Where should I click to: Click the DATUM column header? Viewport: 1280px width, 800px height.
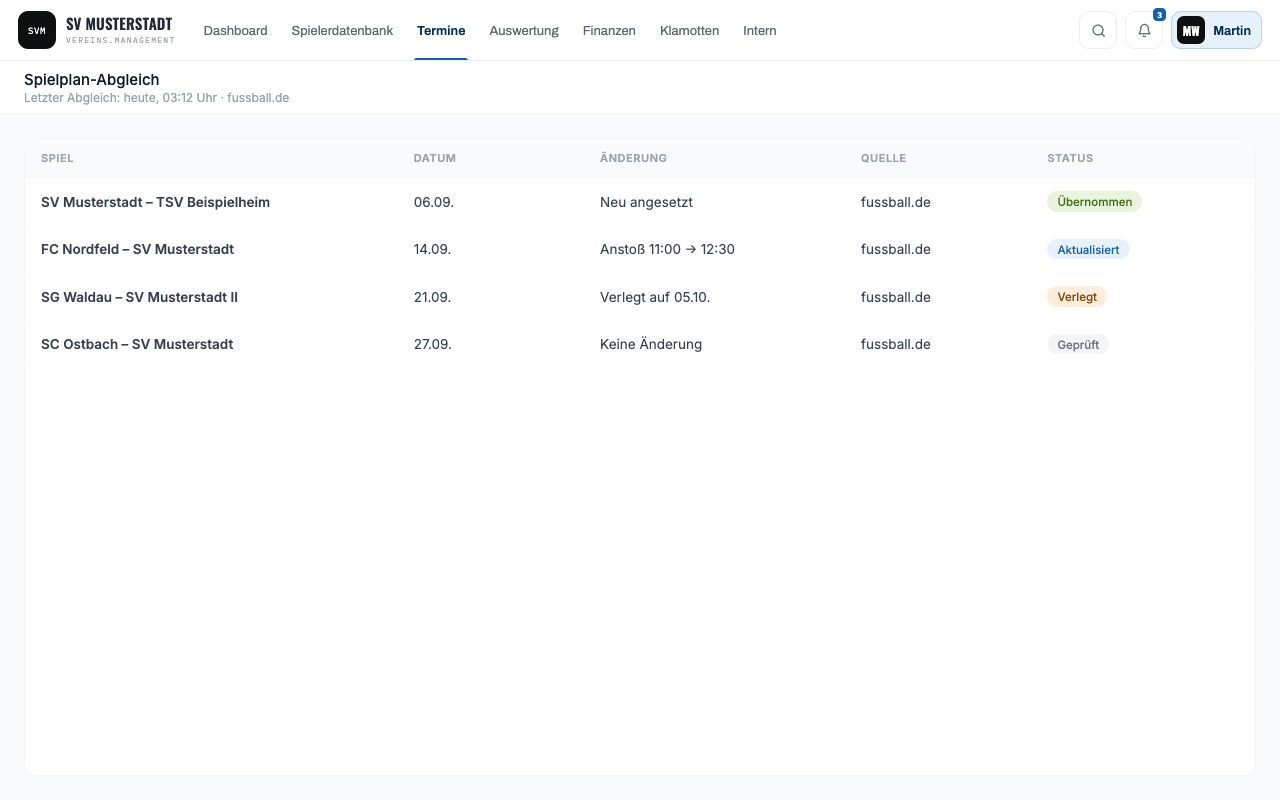pos(435,158)
